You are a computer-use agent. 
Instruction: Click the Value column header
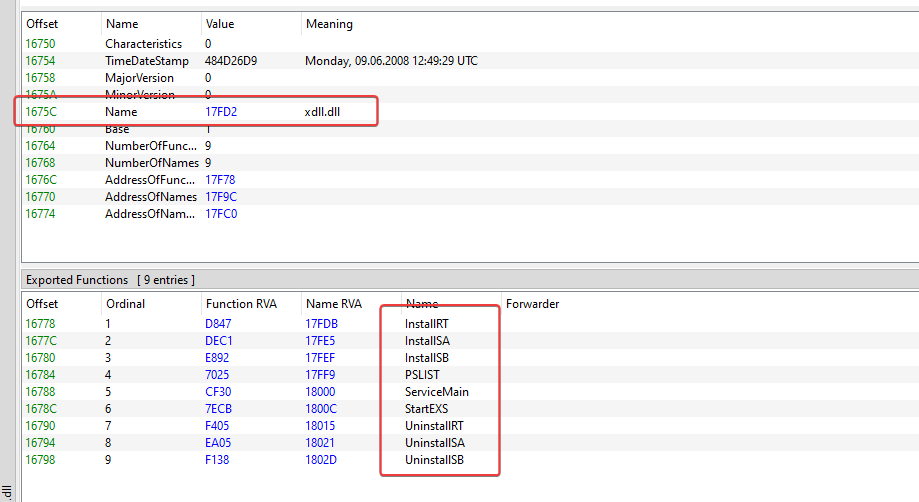(x=220, y=24)
